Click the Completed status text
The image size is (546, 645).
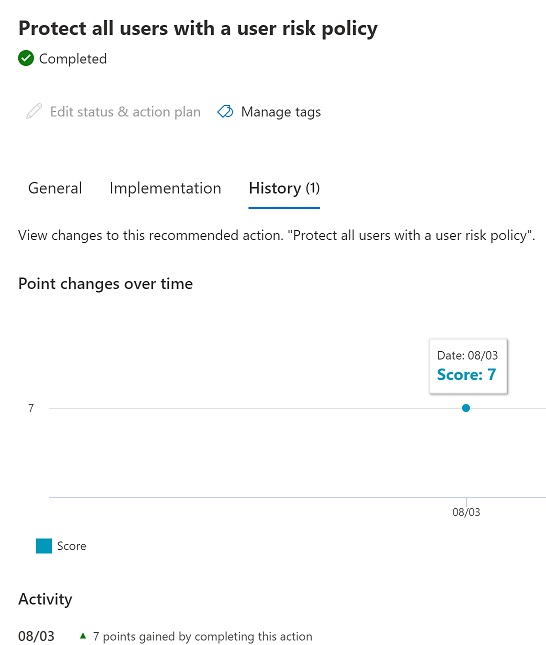(73, 59)
